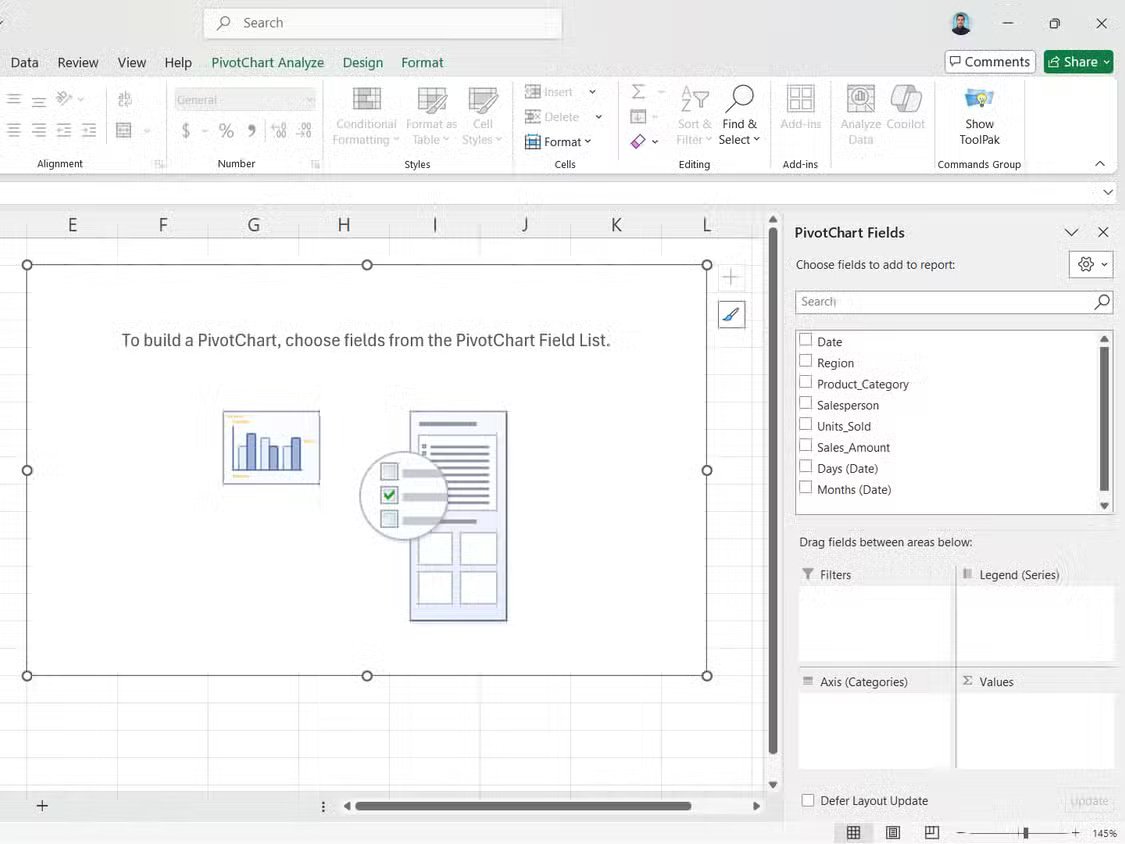Switch to Page Break Preview icon
Screen dimensions: 1125x844
pyautogui.click(x=931, y=832)
